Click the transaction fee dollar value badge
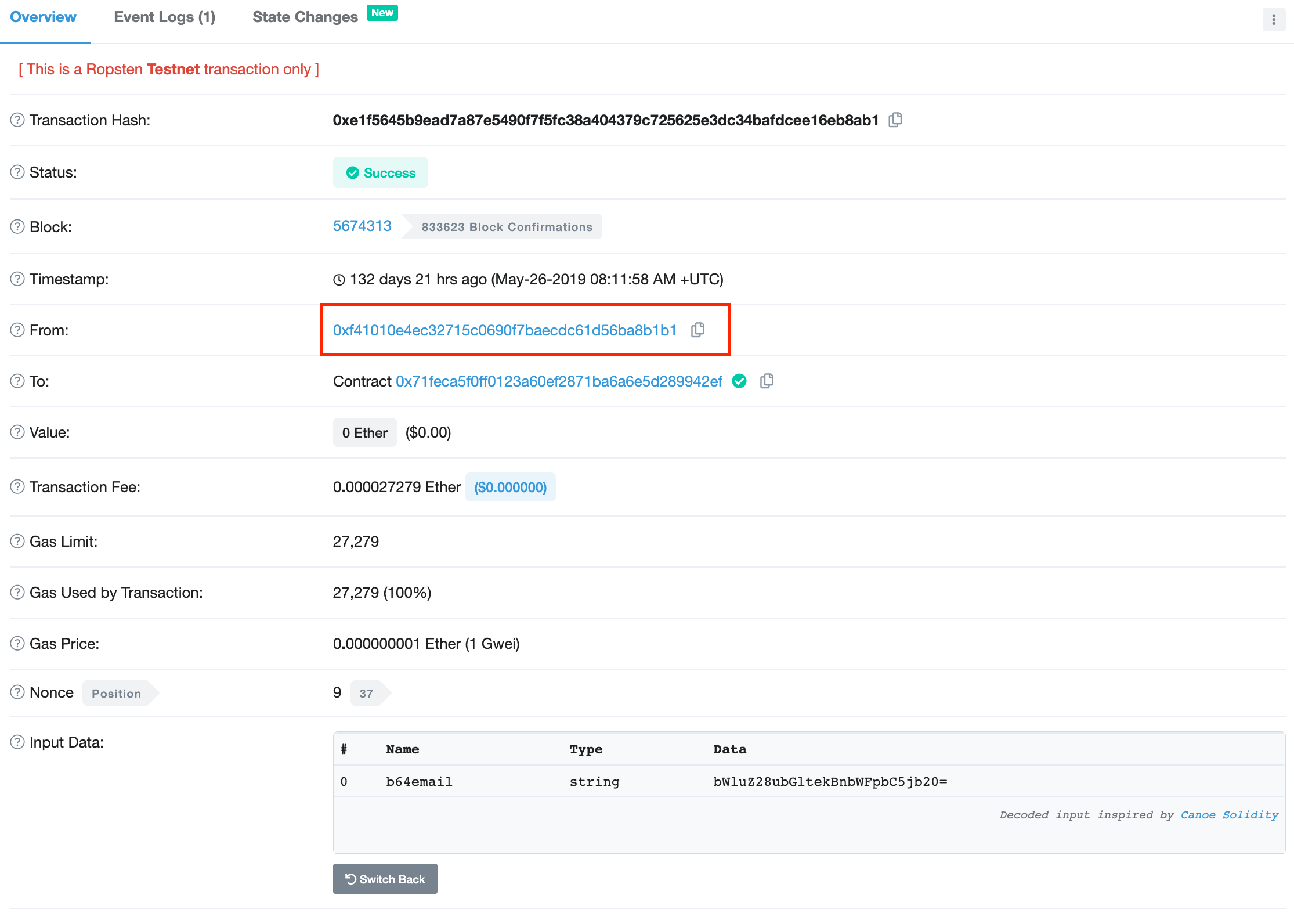Viewport: 1294px width, 924px height. [x=510, y=488]
